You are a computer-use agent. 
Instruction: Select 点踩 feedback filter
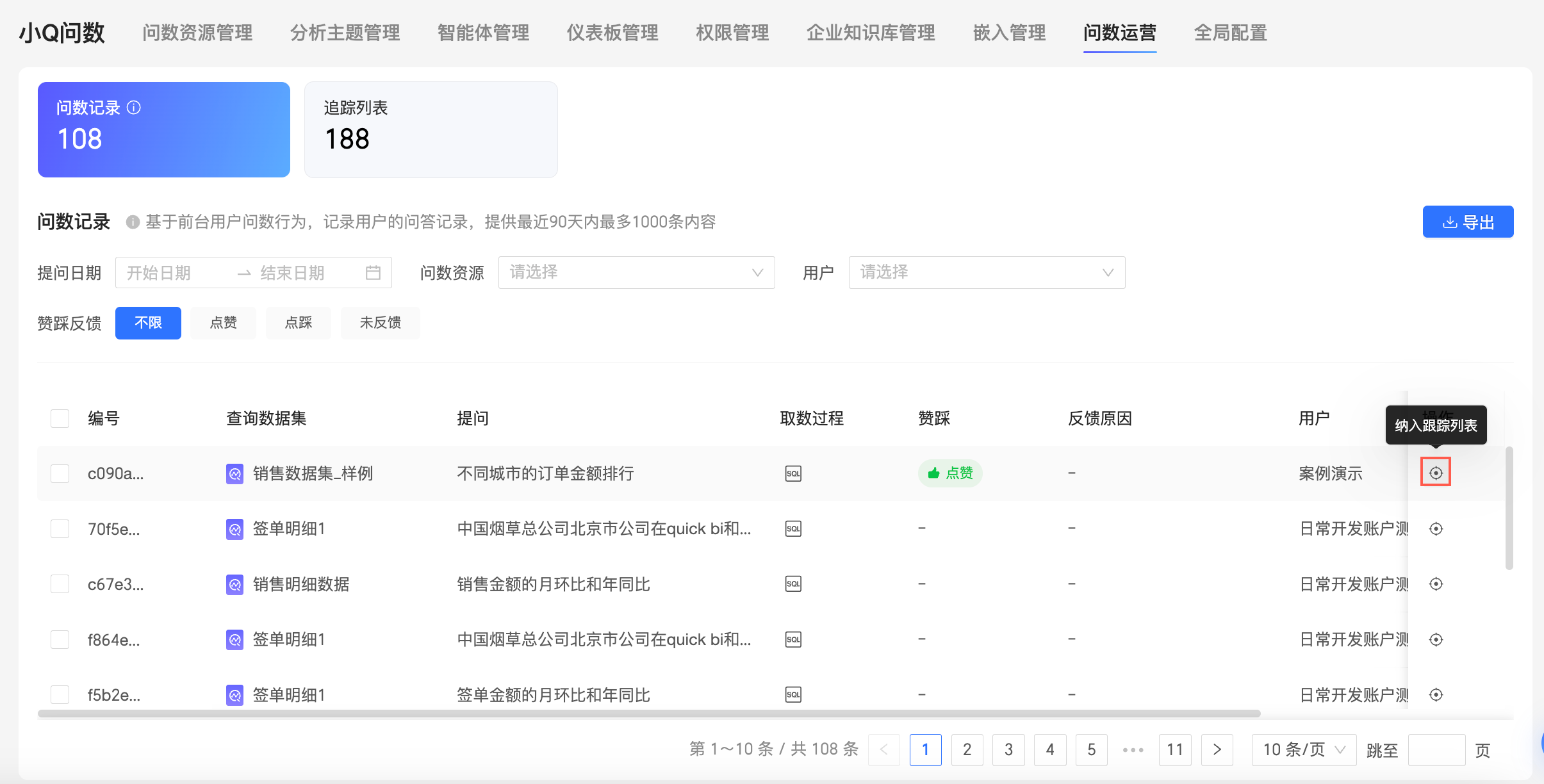[299, 323]
